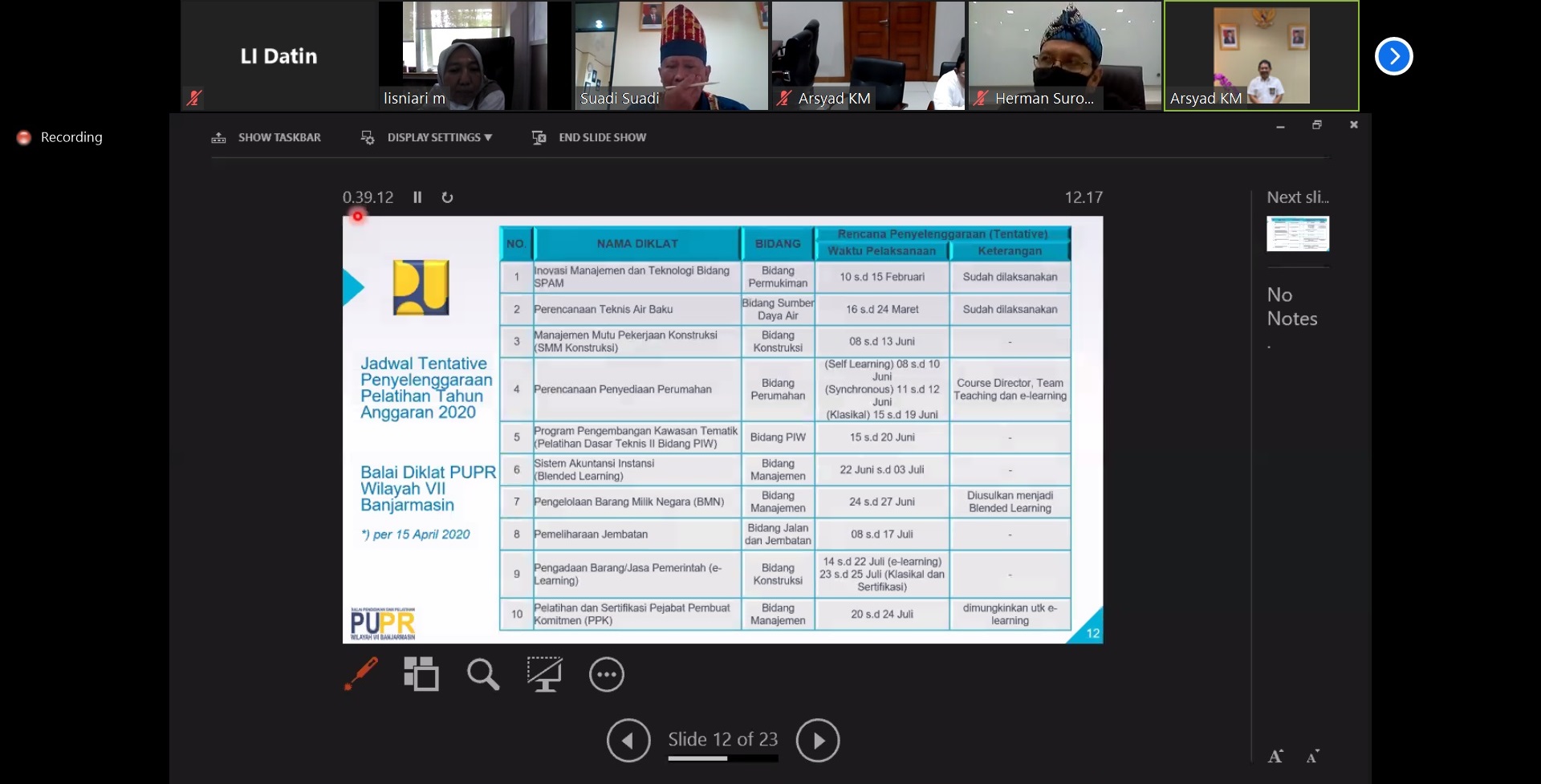Click Show Taskbar in presenter view
Viewport: 1541px width, 784px height.
tap(266, 137)
